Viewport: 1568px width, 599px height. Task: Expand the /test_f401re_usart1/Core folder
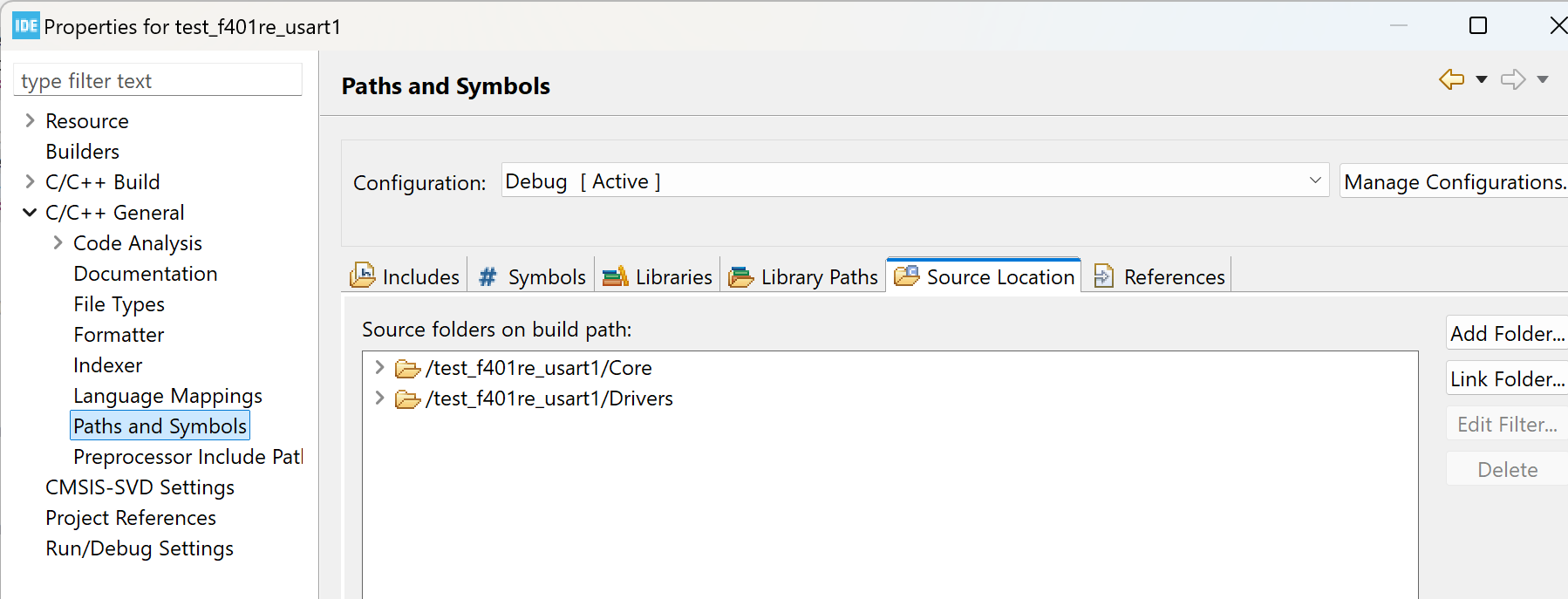click(379, 367)
